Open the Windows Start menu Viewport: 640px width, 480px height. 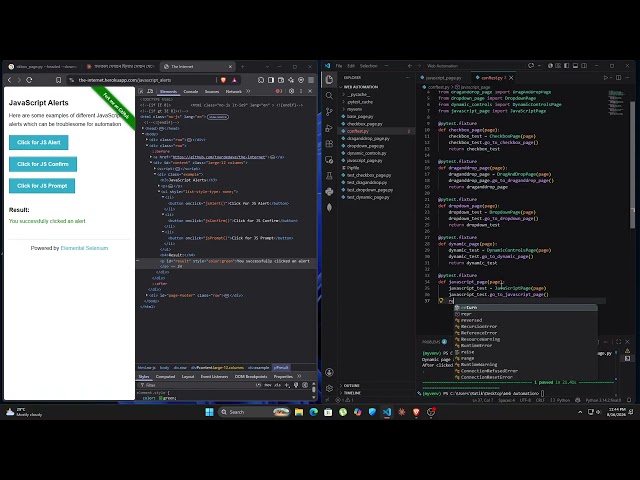coord(209,412)
